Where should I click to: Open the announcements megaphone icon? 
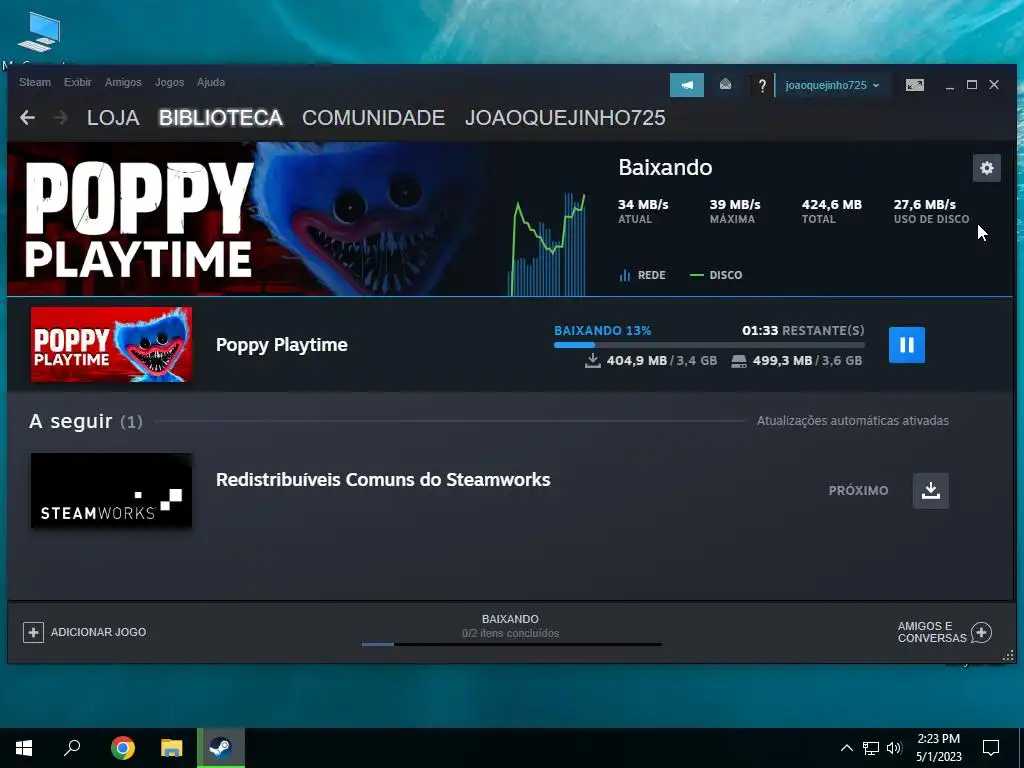(x=686, y=85)
